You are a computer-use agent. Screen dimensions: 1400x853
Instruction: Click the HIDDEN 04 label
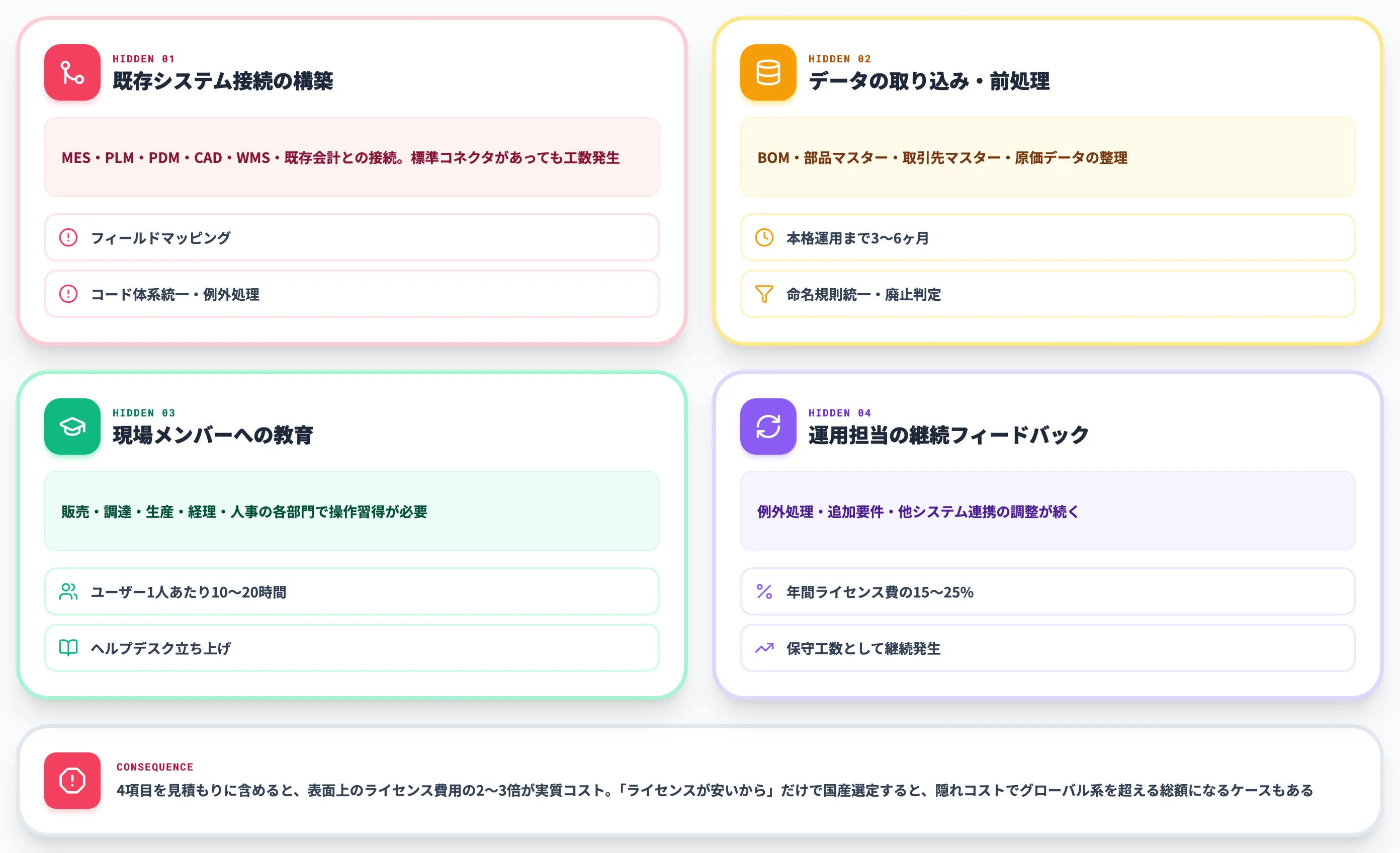[x=840, y=413]
